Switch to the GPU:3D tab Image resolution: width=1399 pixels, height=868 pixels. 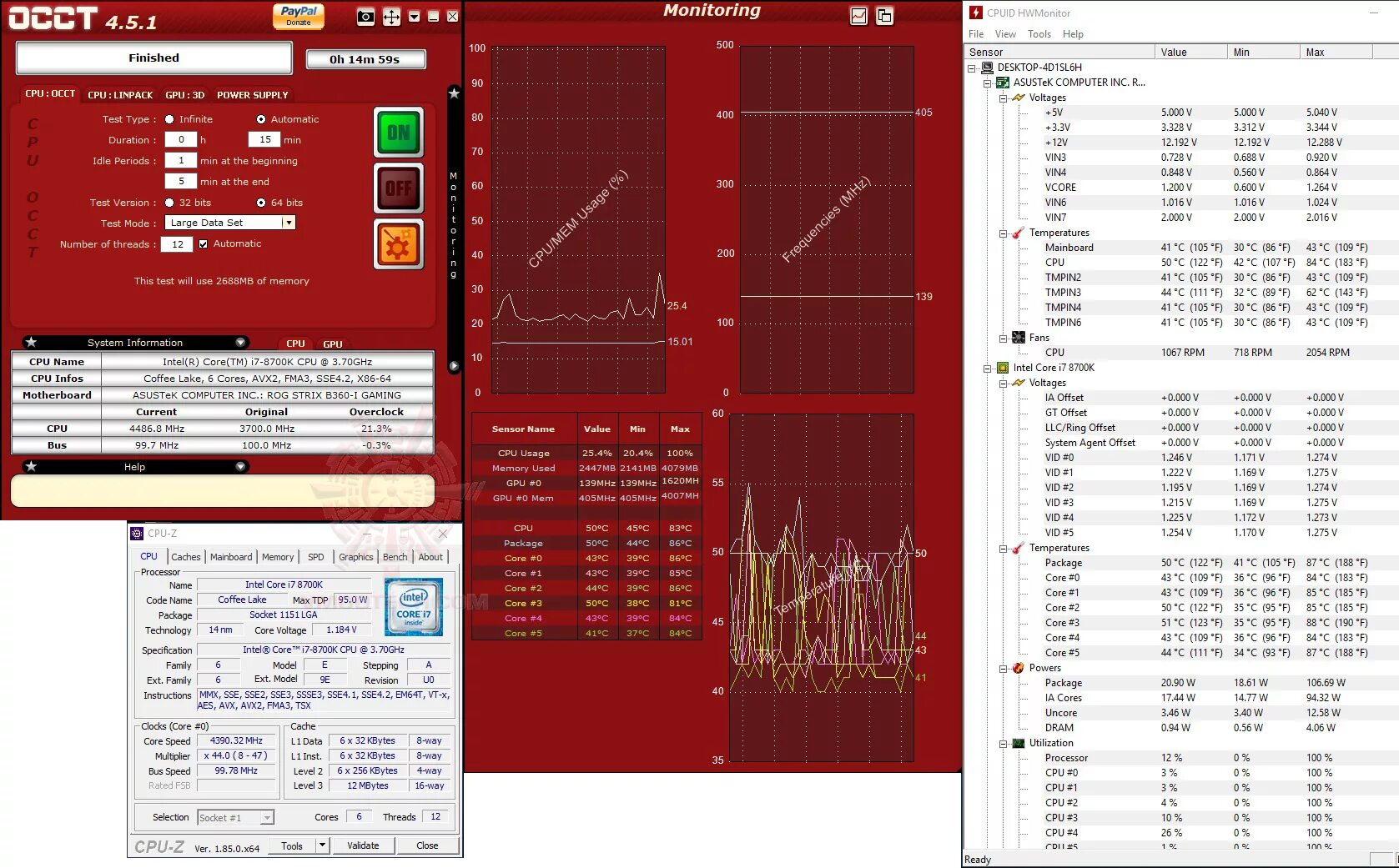click(184, 95)
